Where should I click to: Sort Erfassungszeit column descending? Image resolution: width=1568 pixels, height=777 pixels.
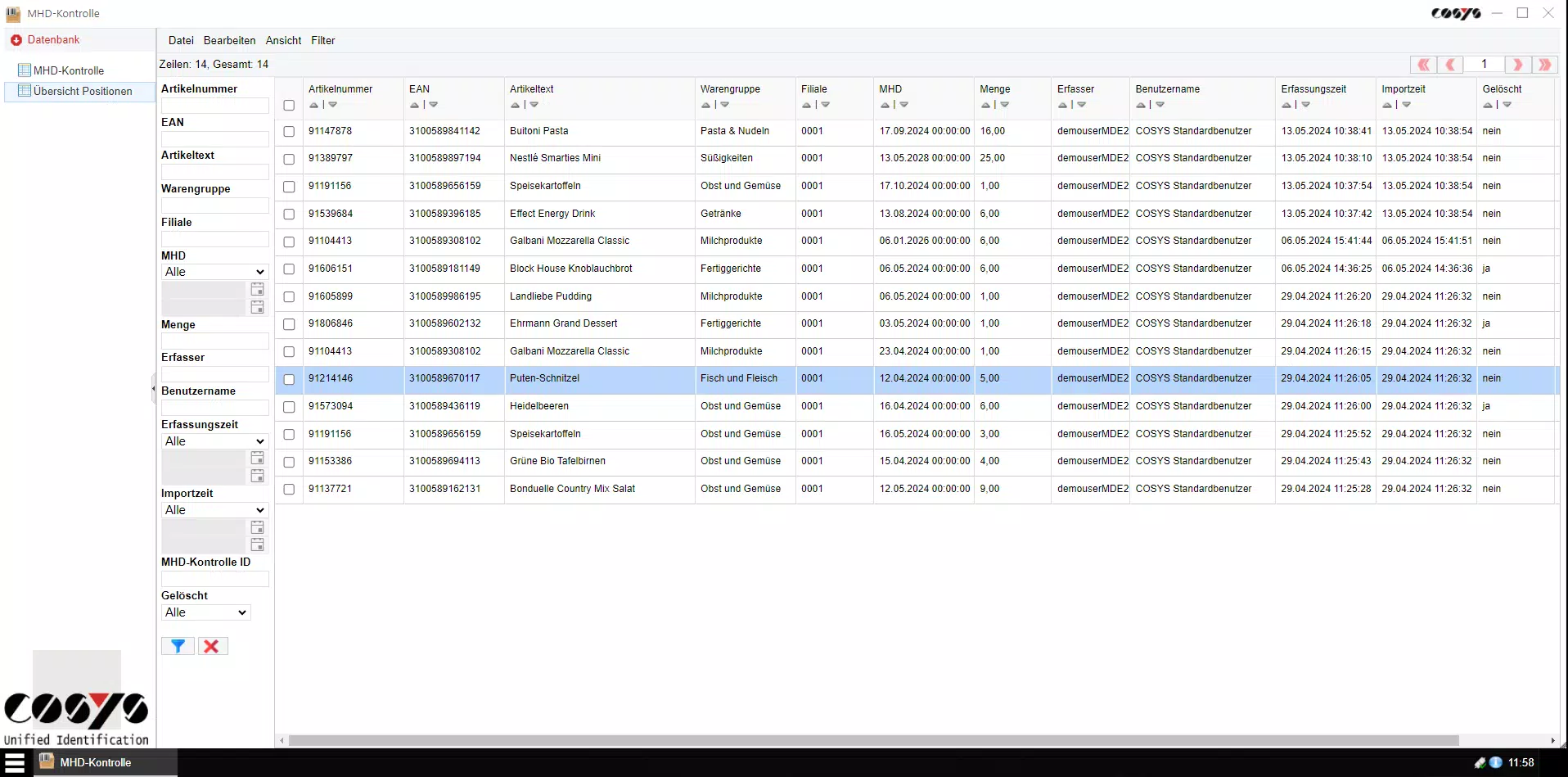click(1305, 105)
